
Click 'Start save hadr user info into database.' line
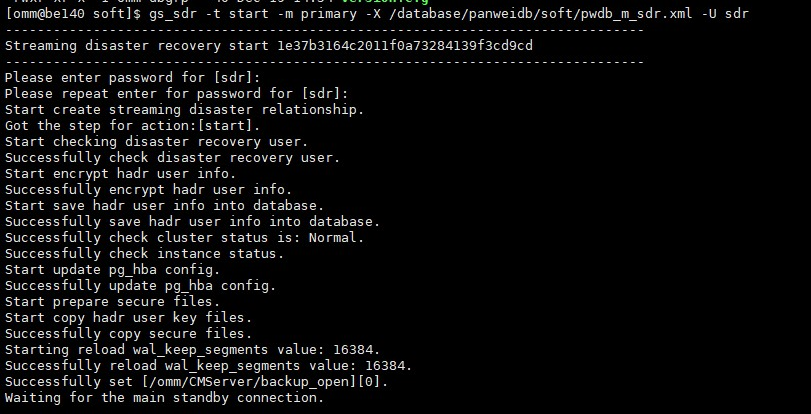tap(164, 206)
